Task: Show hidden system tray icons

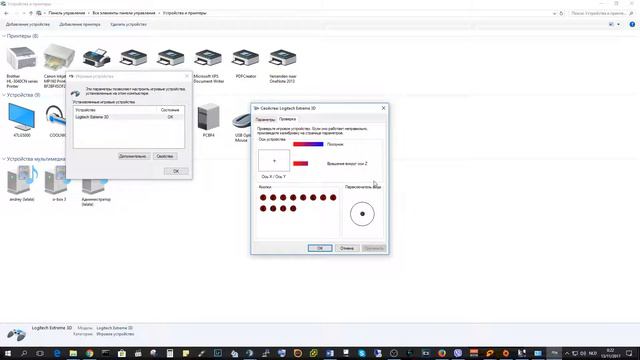Action: point(567,353)
